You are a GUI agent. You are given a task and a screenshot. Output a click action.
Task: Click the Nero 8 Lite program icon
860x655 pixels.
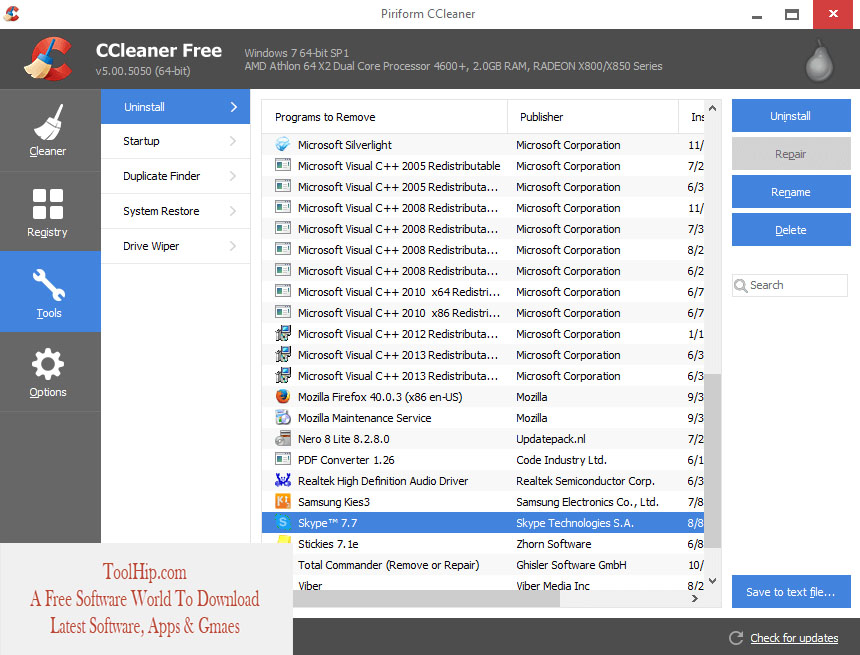(282, 439)
